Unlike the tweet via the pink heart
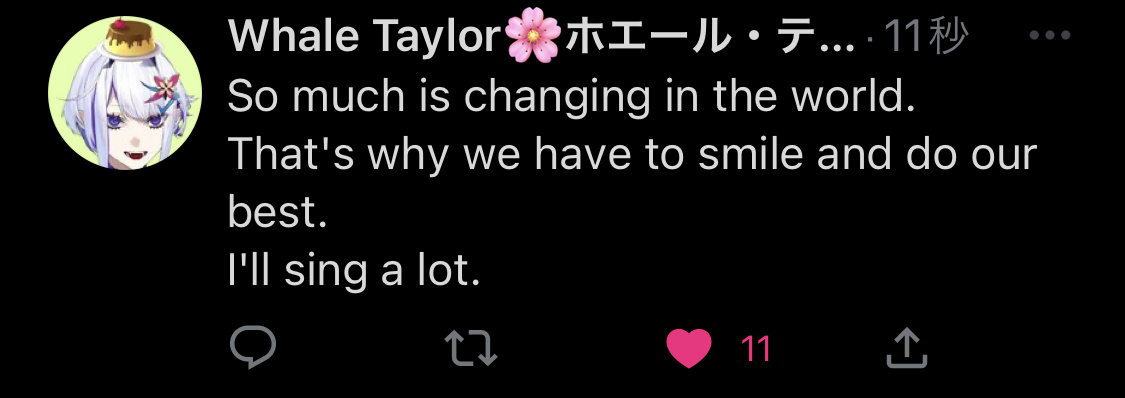 689,349
